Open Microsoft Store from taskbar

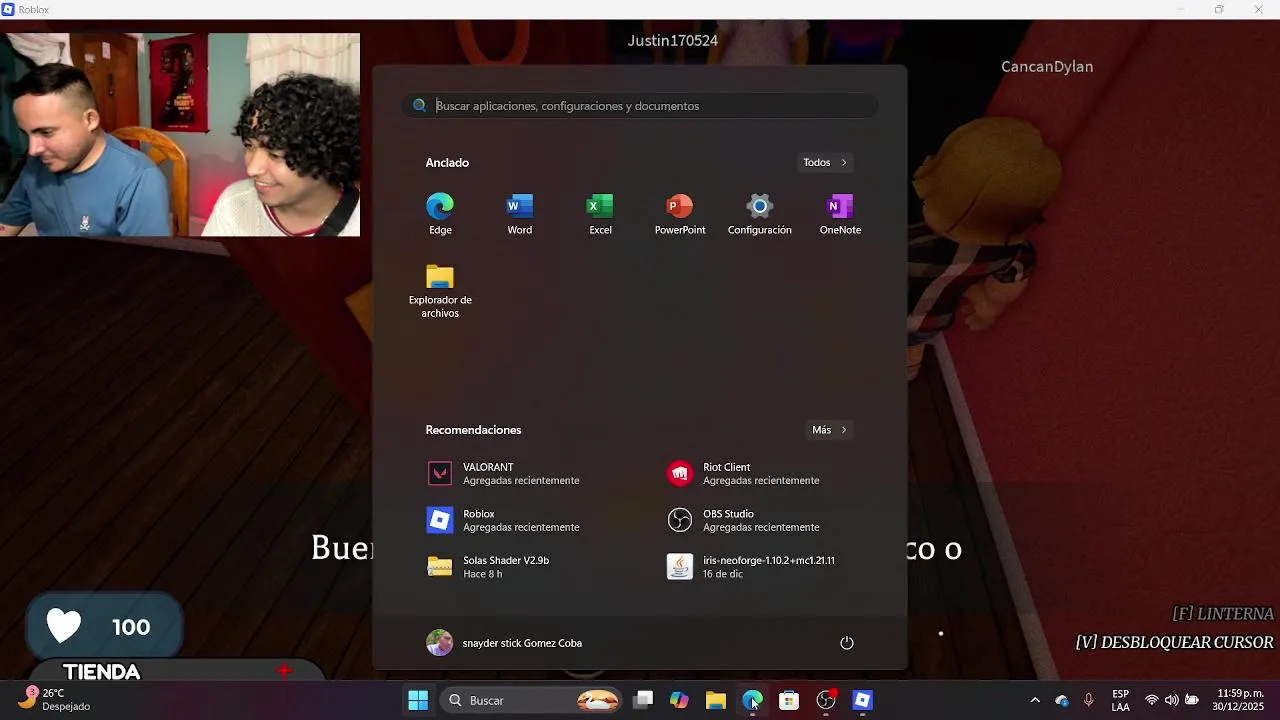tap(789, 700)
